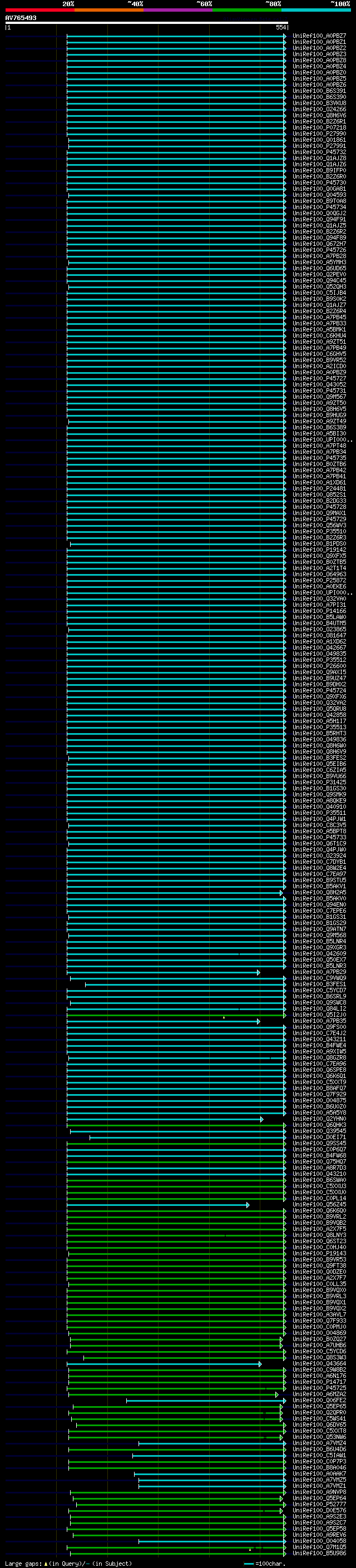The image size is (356, 1568).
Task: Pick the UniRef100_Q6SPE8 label
Action: click(319, 1070)
